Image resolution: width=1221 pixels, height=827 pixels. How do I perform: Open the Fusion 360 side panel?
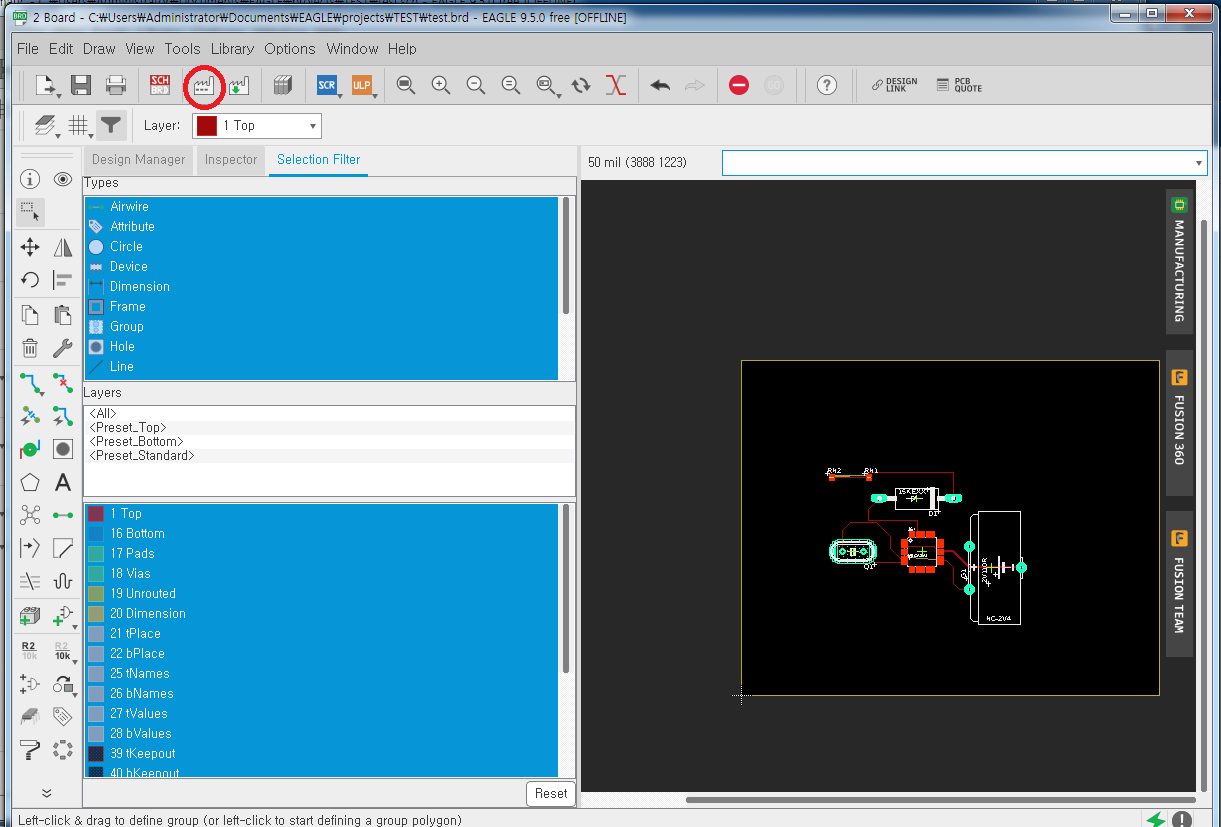click(x=1179, y=423)
